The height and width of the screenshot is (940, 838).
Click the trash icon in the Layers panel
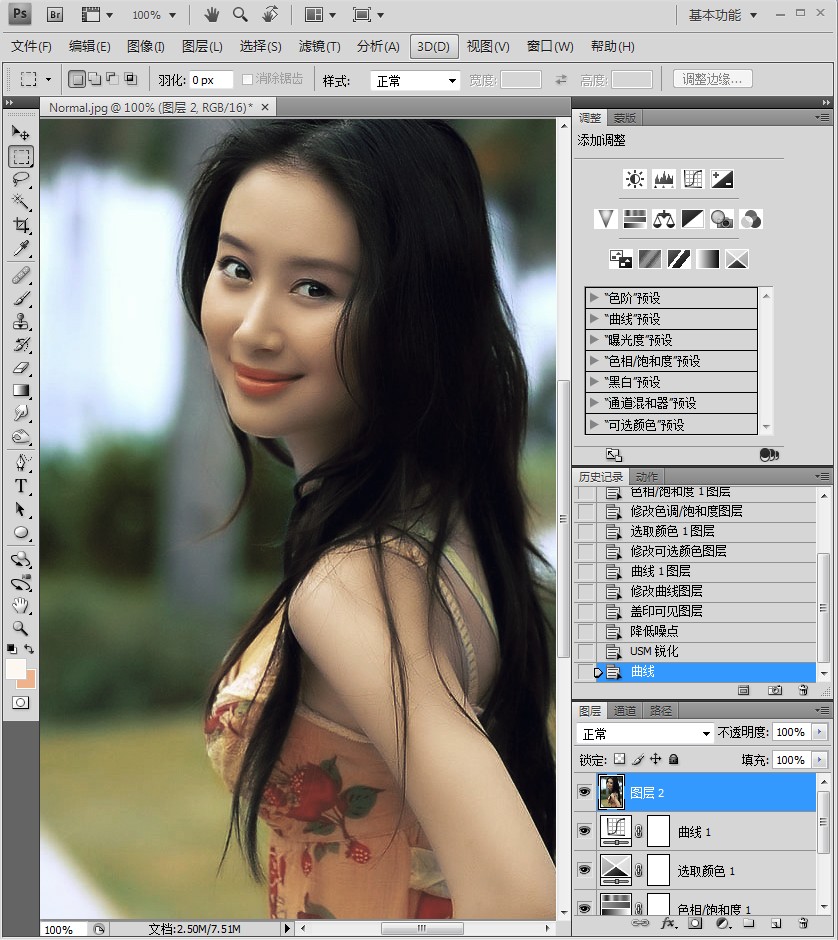801,923
